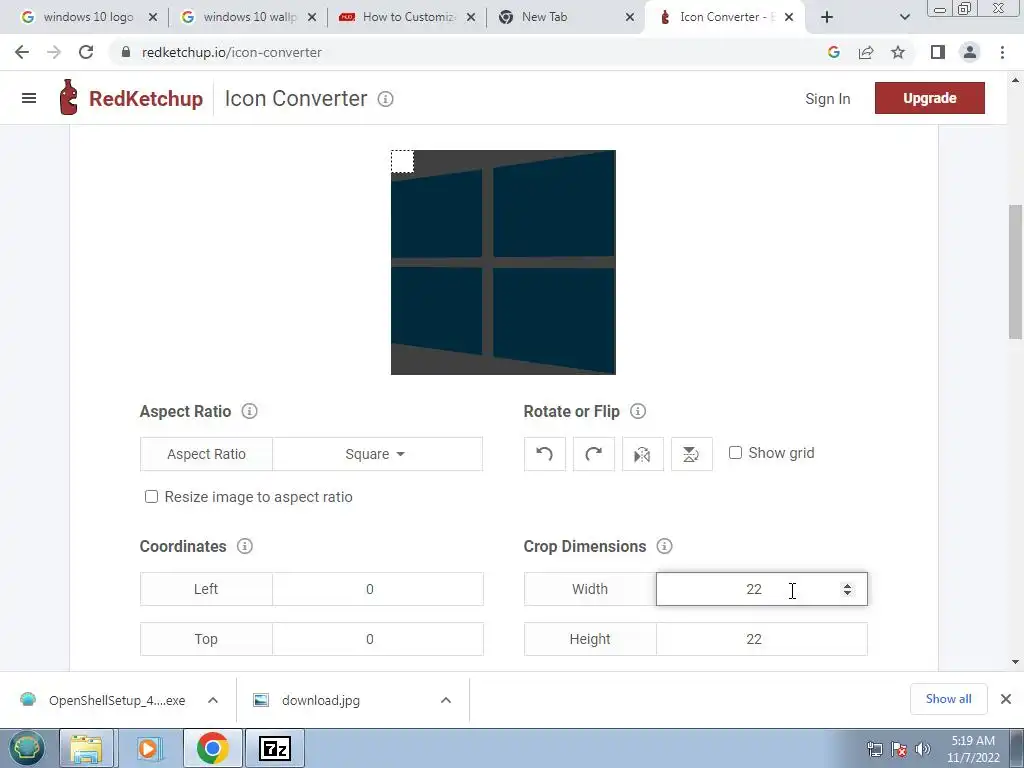1024x768 pixels.
Task: Bookmark this page with the star
Action: coord(898,52)
